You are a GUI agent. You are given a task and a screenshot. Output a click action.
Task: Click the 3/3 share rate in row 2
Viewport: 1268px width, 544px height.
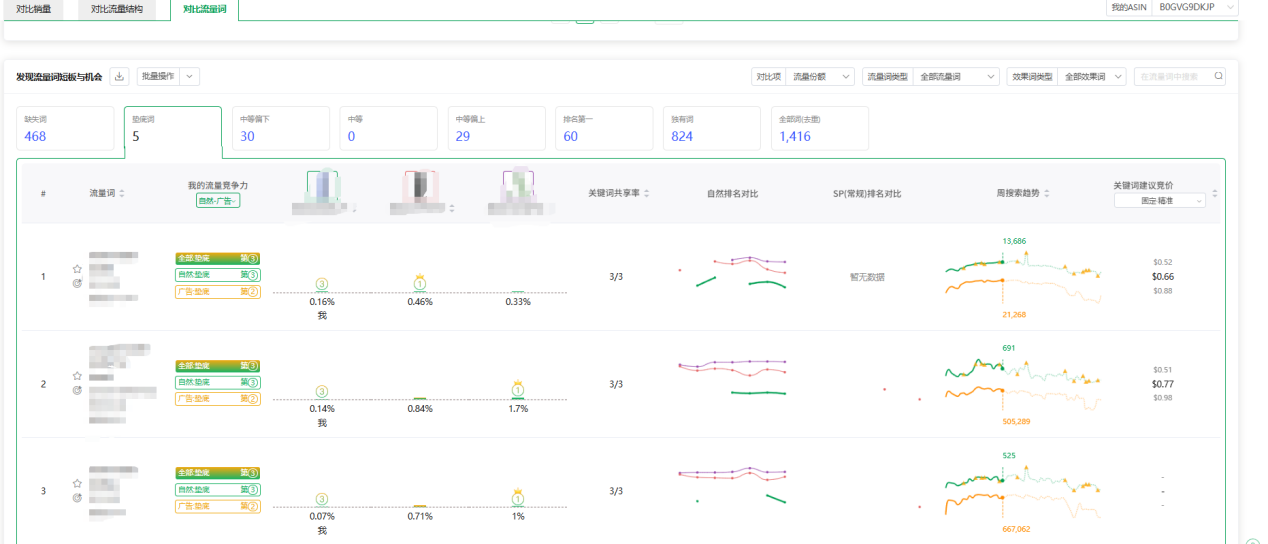616,384
